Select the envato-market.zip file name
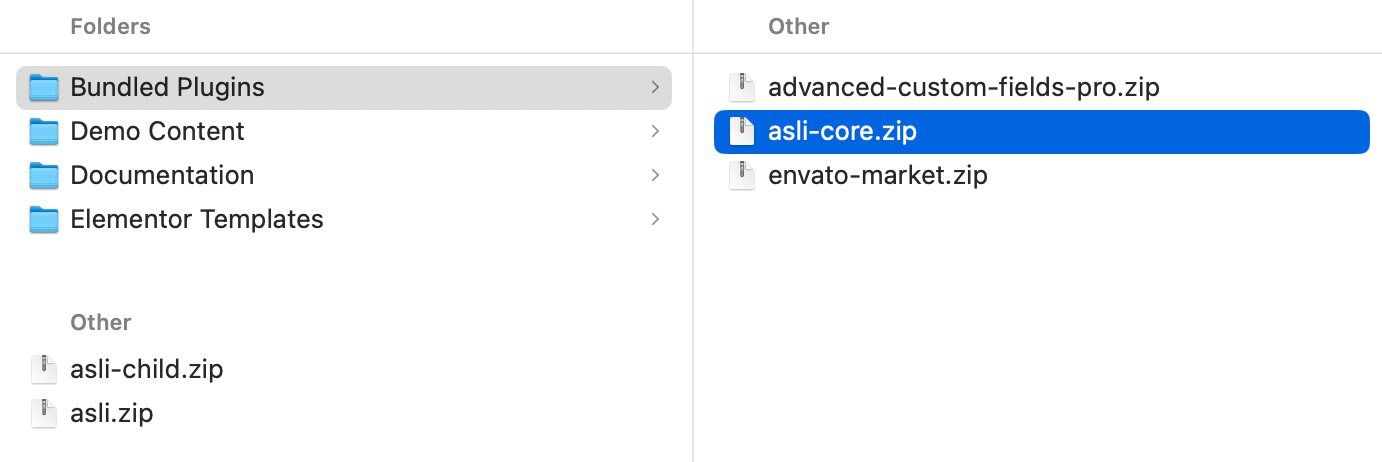1382x462 pixels. [x=877, y=176]
